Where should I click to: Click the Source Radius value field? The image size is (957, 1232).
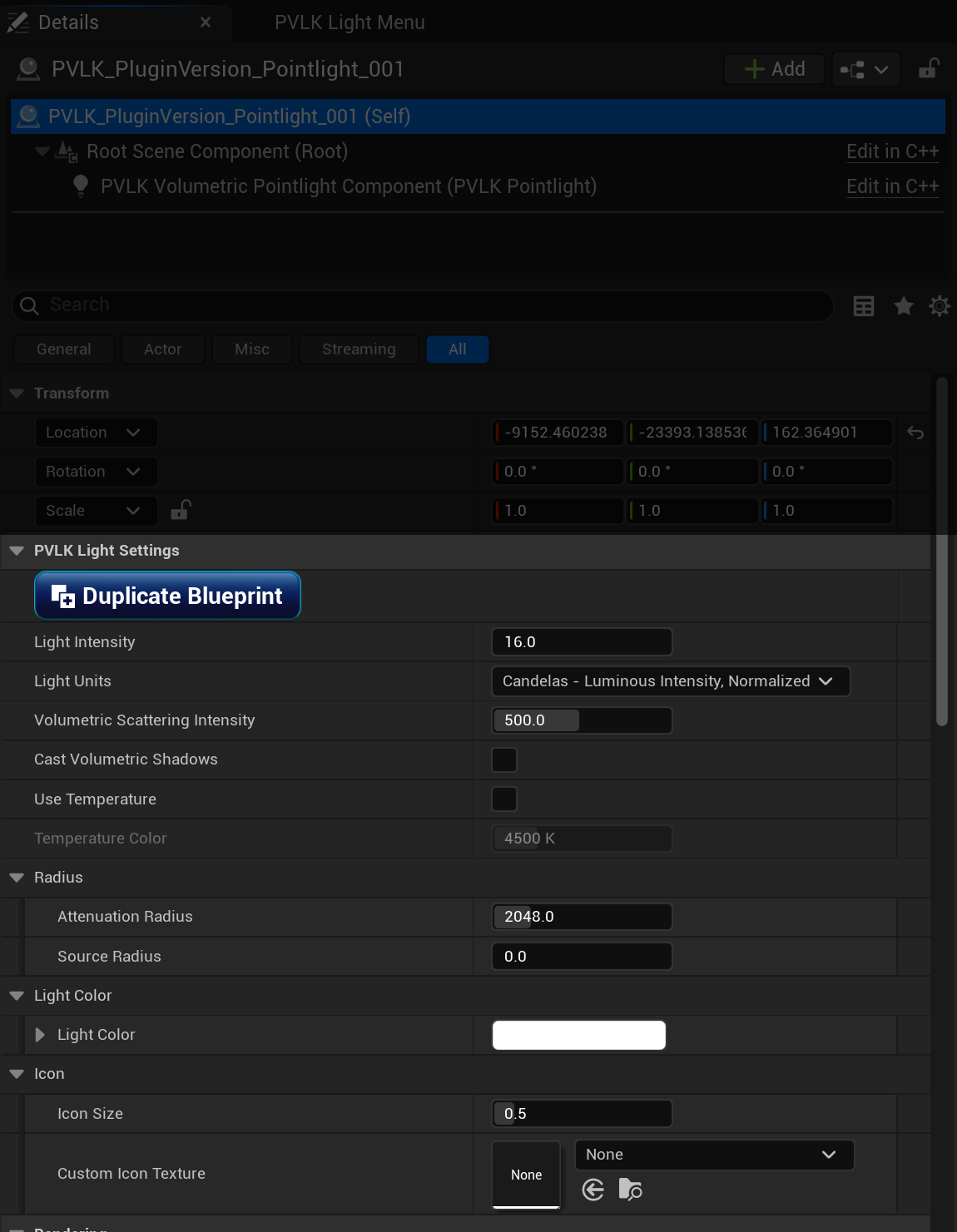coord(582,957)
